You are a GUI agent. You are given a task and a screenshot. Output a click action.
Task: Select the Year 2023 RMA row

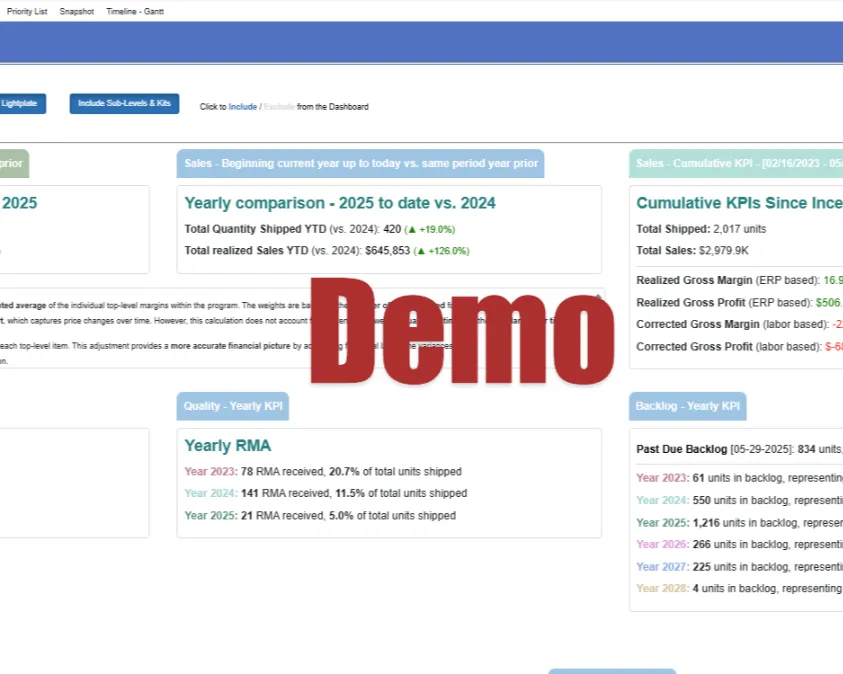322,472
